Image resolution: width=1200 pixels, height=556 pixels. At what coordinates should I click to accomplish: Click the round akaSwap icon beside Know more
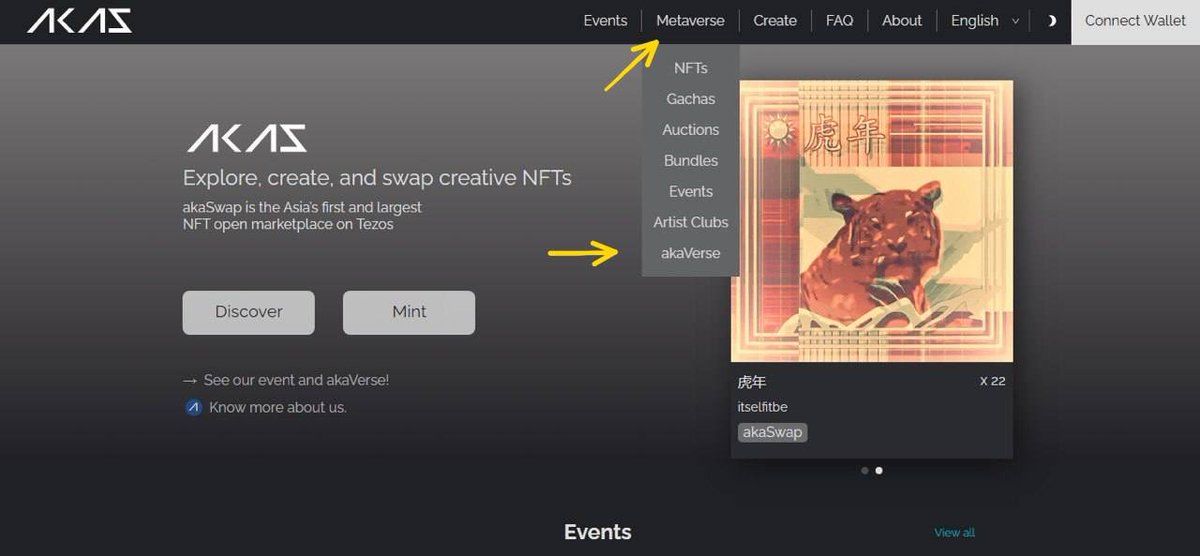(194, 408)
